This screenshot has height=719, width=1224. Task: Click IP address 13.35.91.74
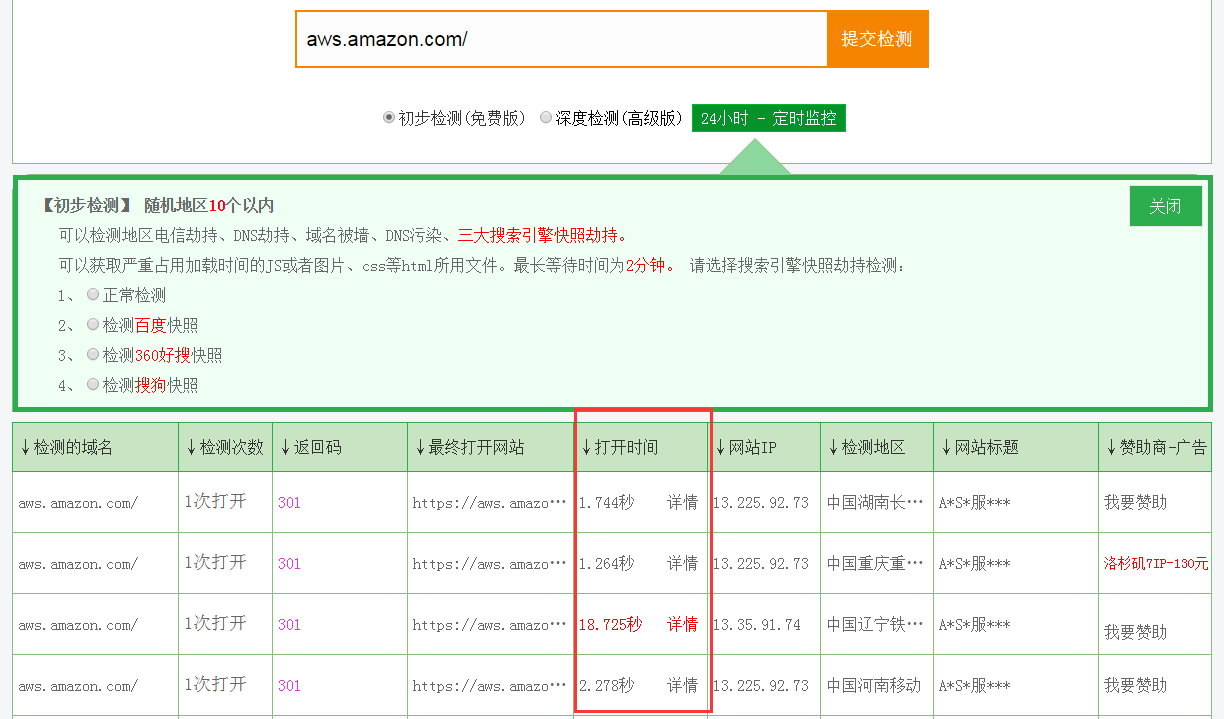tap(757, 624)
